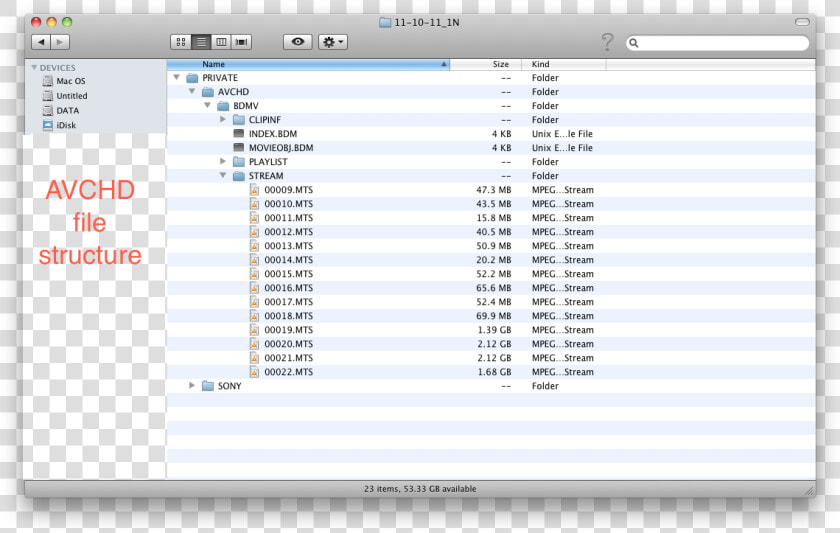Viewport: 840px width, 533px height.
Task: Select file name 00013.MTS
Action: 289,246
